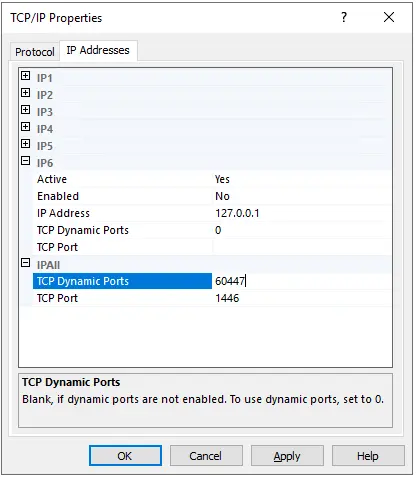Click the question mark help icon
This screenshot has height=477, width=416.
[344, 17]
